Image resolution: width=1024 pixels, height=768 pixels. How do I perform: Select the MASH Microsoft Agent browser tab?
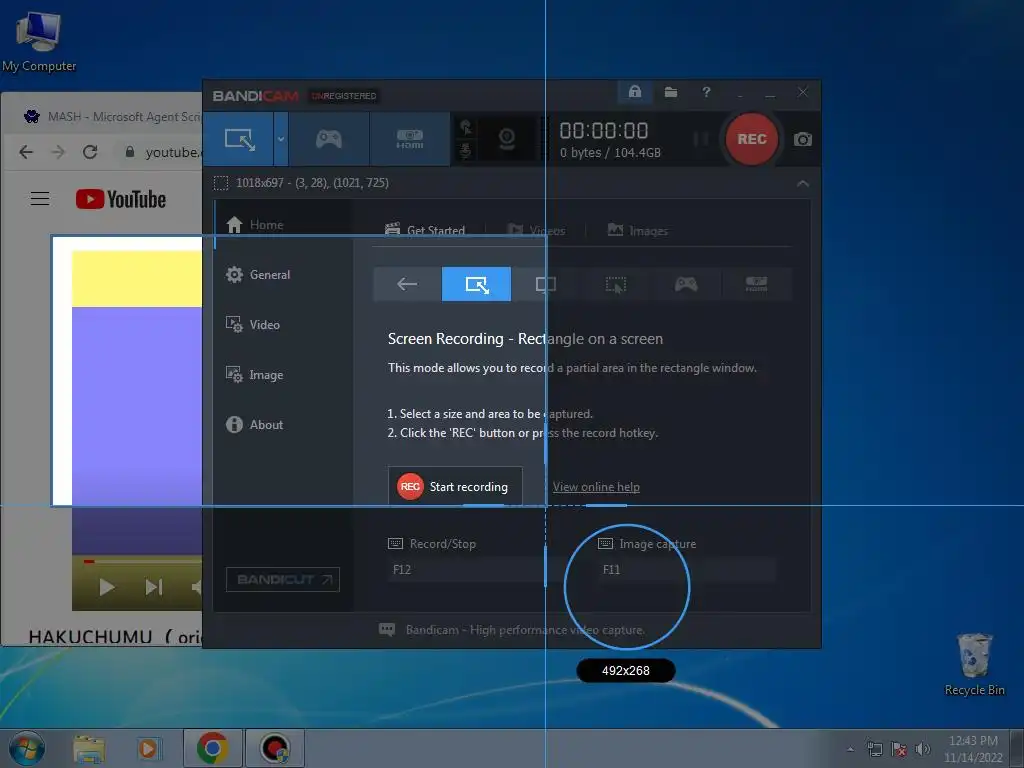pyautogui.click(x=111, y=117)
